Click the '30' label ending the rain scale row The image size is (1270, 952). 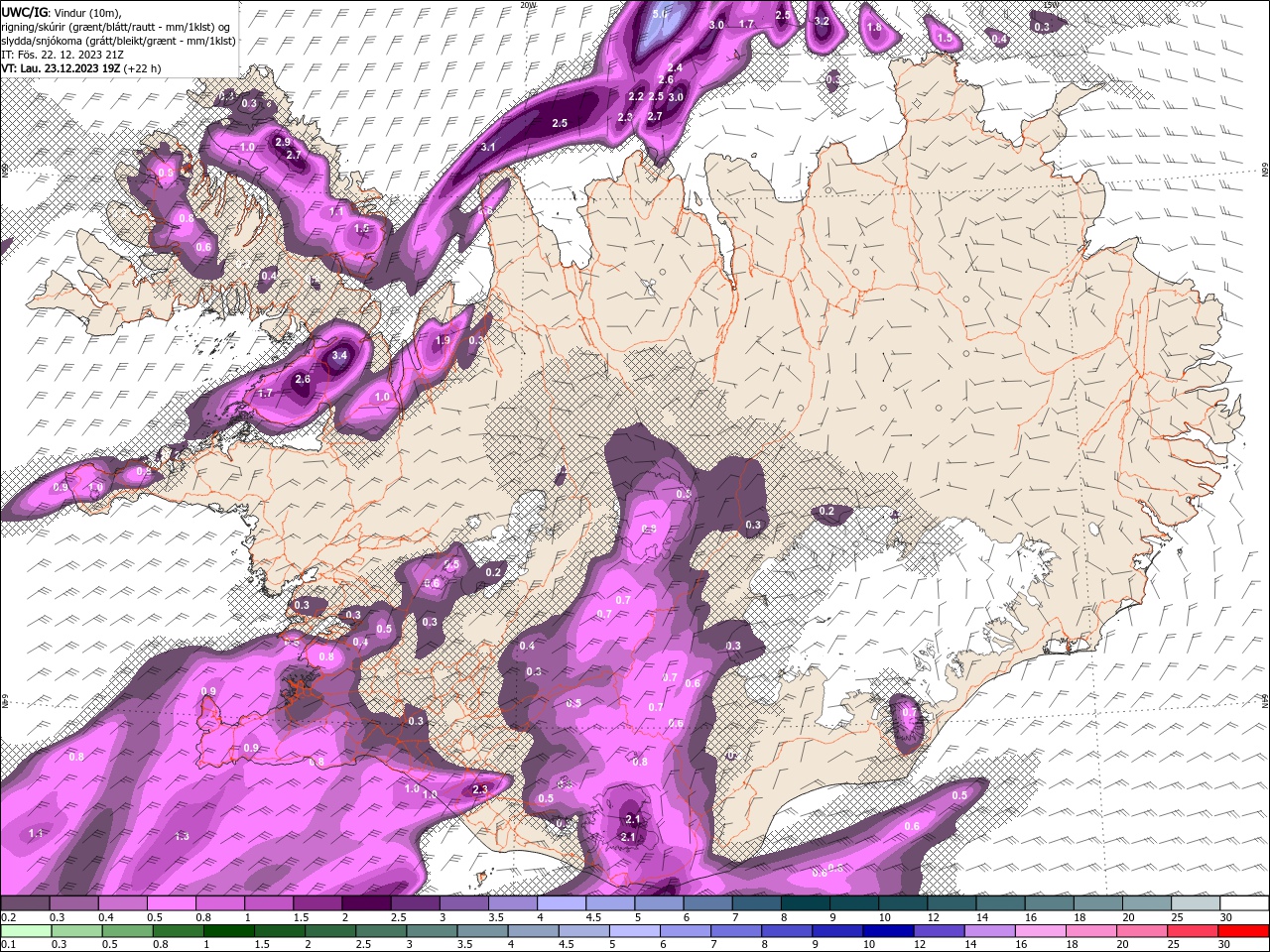point(1226,945)
